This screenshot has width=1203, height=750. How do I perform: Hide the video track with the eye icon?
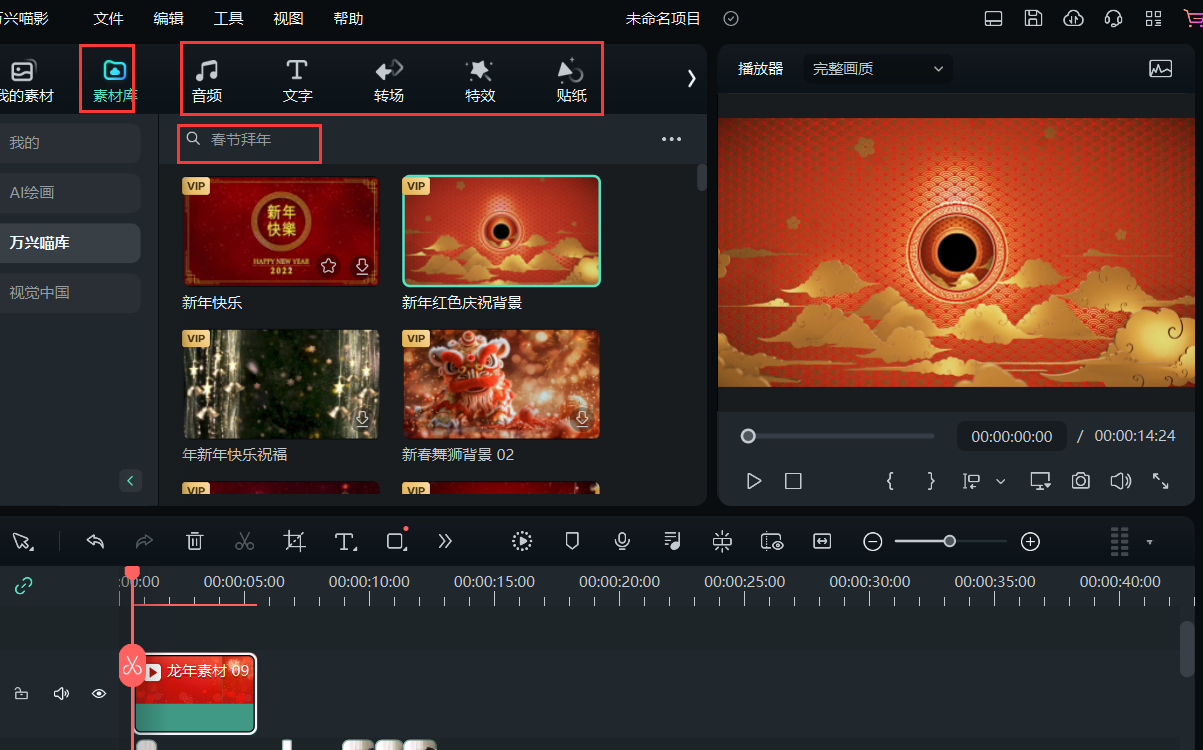[x=98, y=693]
